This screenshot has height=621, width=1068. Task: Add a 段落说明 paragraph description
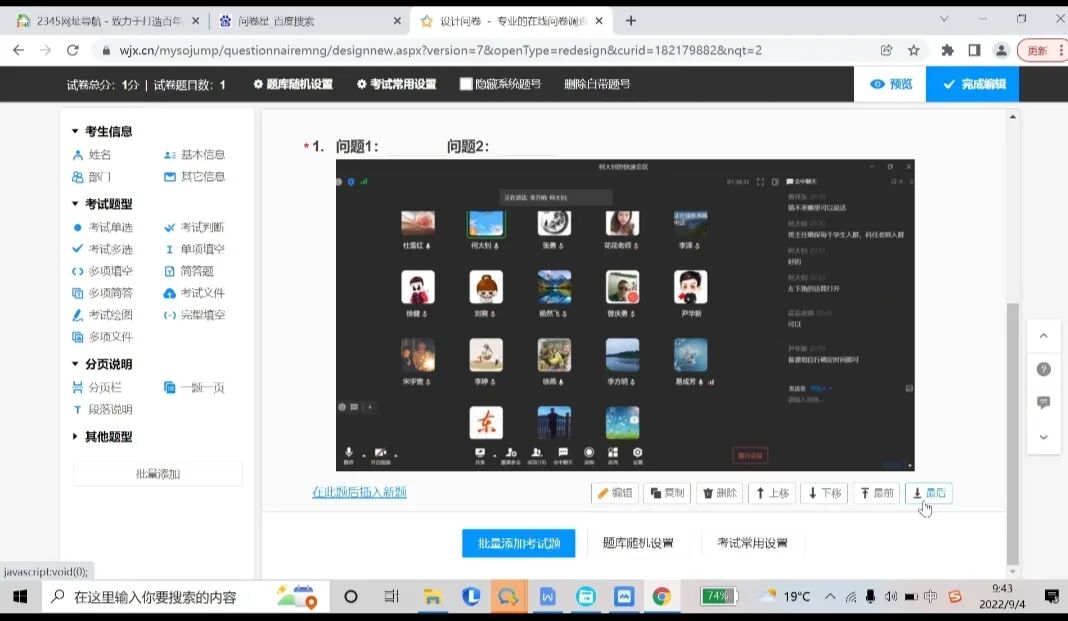[110, 408]
